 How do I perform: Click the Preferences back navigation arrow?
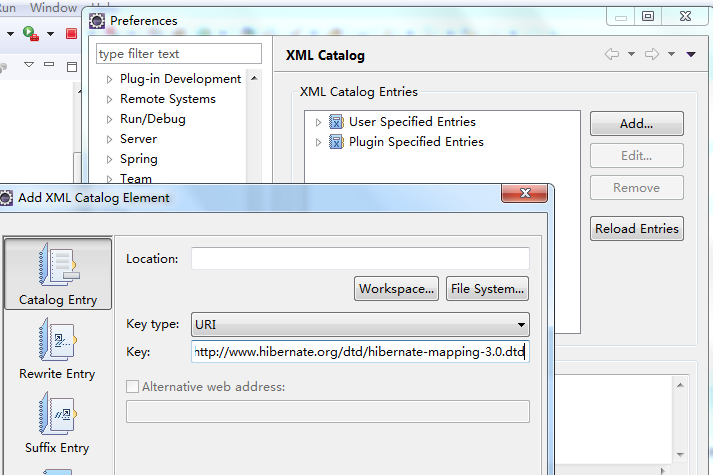coord(612,54)
